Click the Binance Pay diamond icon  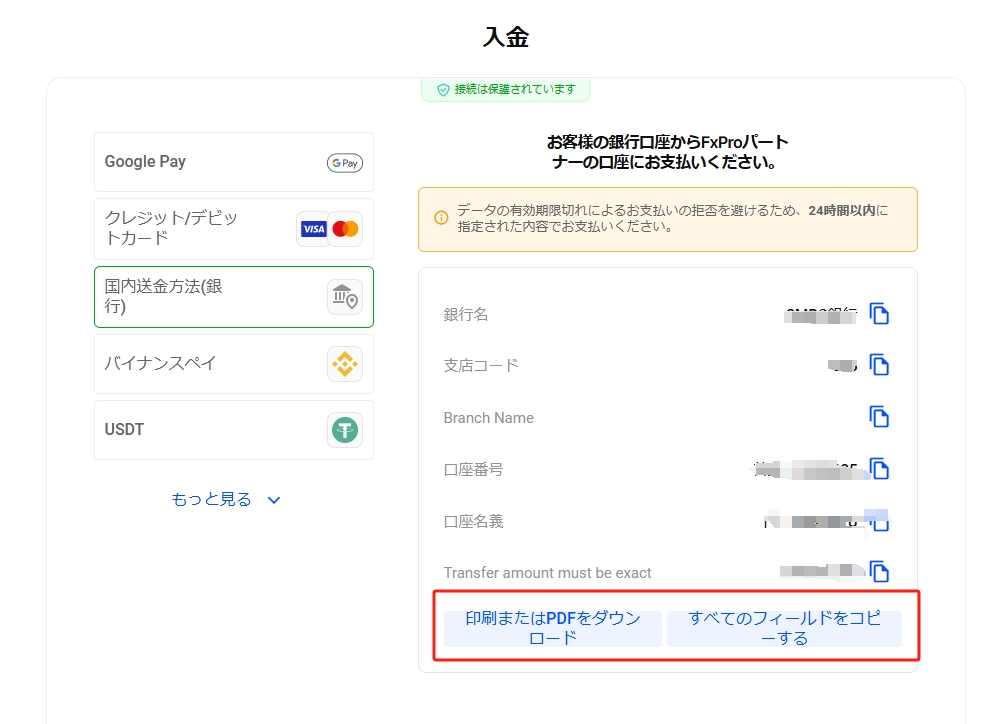[x=344, y=364]
